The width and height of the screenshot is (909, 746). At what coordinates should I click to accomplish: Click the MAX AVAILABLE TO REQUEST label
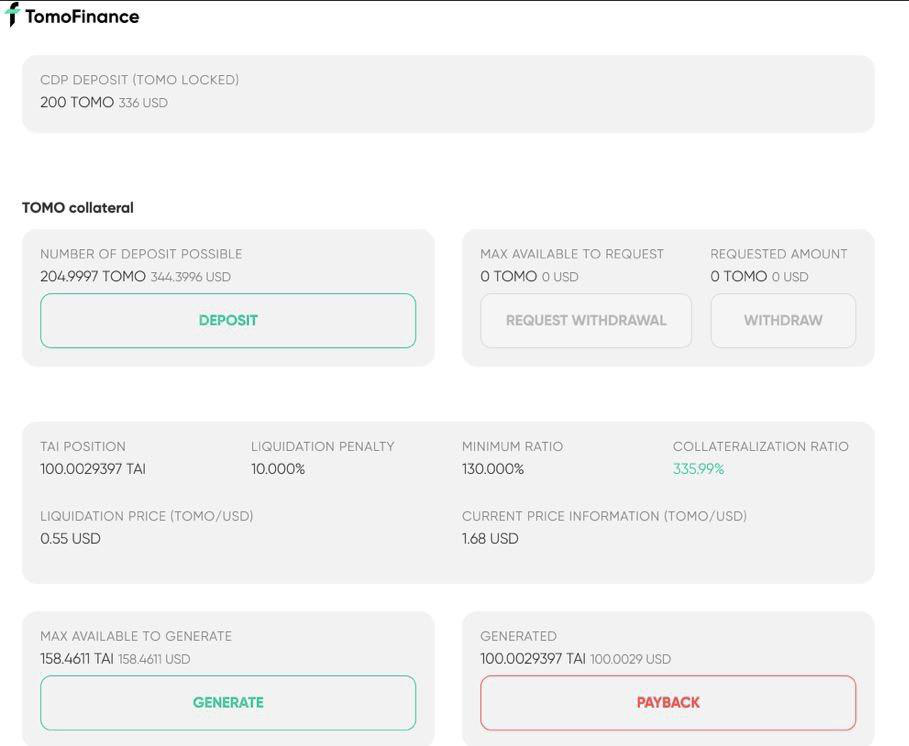[572, 254]
